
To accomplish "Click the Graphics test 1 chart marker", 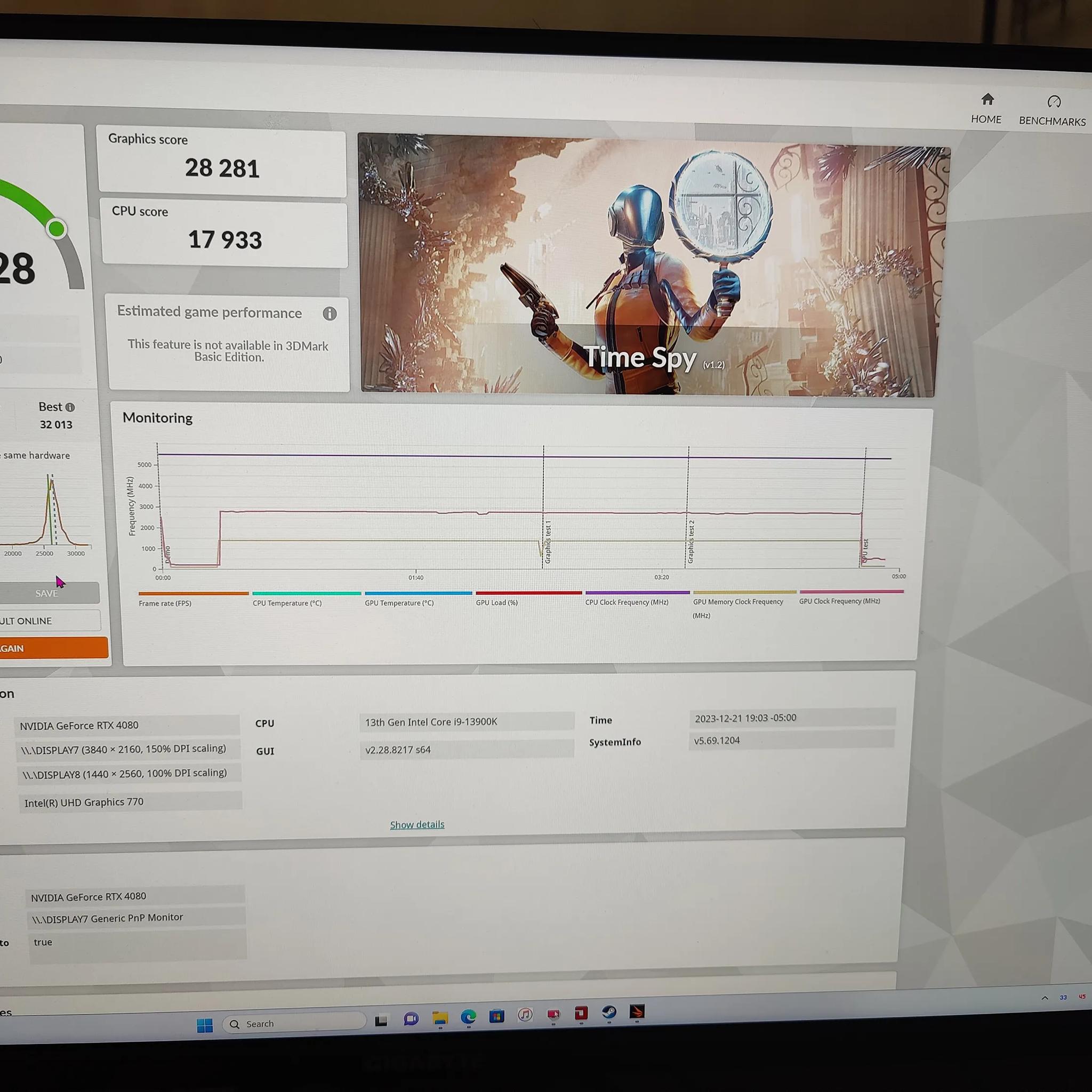I will point(548,542).
